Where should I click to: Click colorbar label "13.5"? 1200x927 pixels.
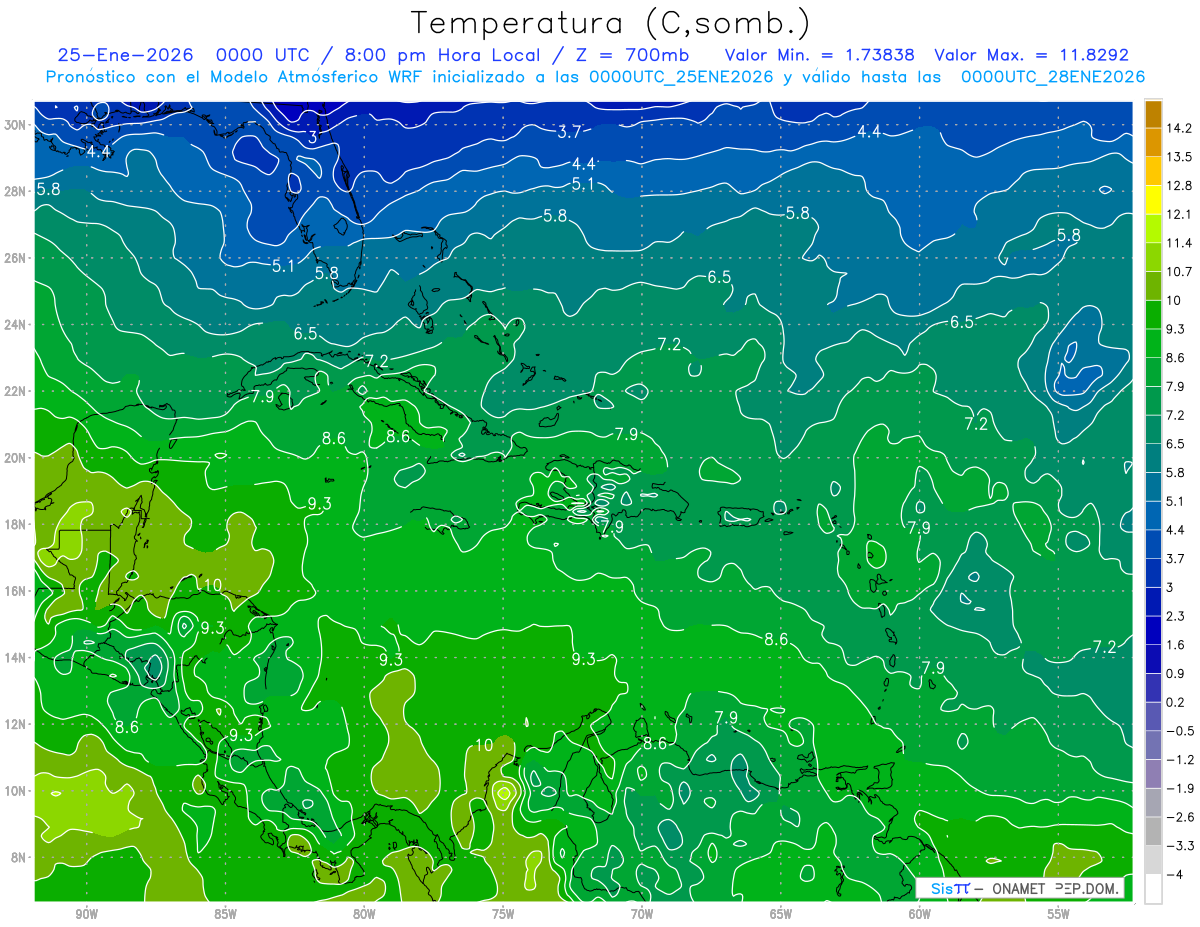[1178, 157]
